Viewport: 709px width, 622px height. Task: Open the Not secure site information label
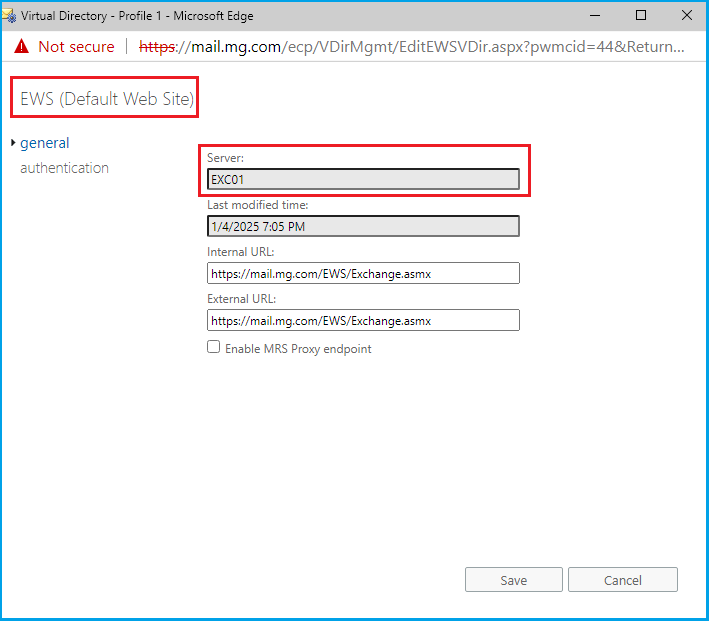76,47
